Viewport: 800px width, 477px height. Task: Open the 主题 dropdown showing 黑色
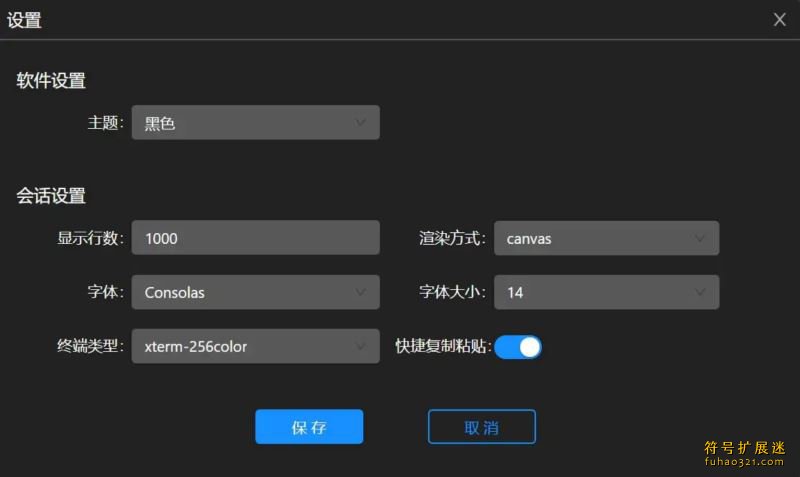256,122
